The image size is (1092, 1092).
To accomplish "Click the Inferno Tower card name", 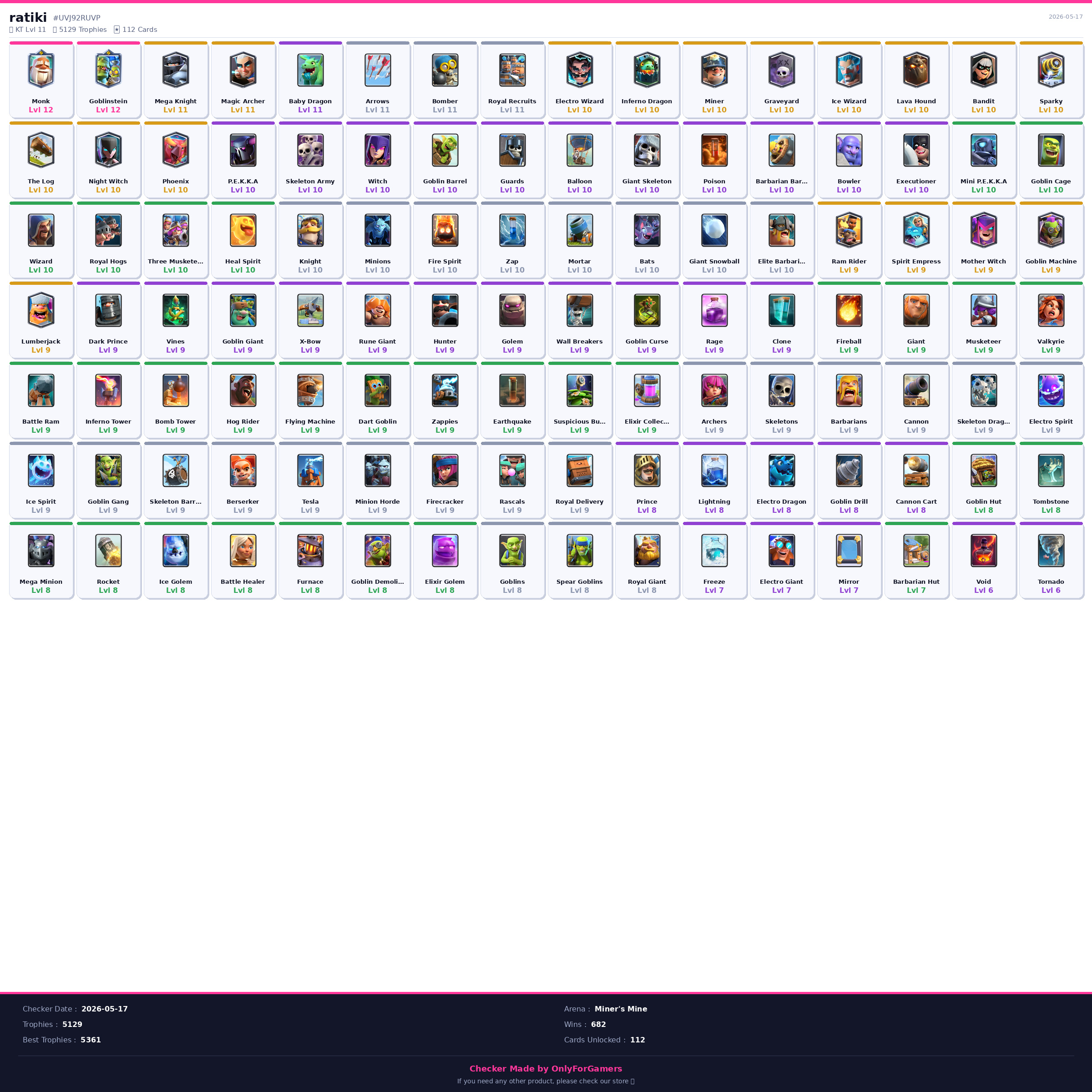I will 109,422.
